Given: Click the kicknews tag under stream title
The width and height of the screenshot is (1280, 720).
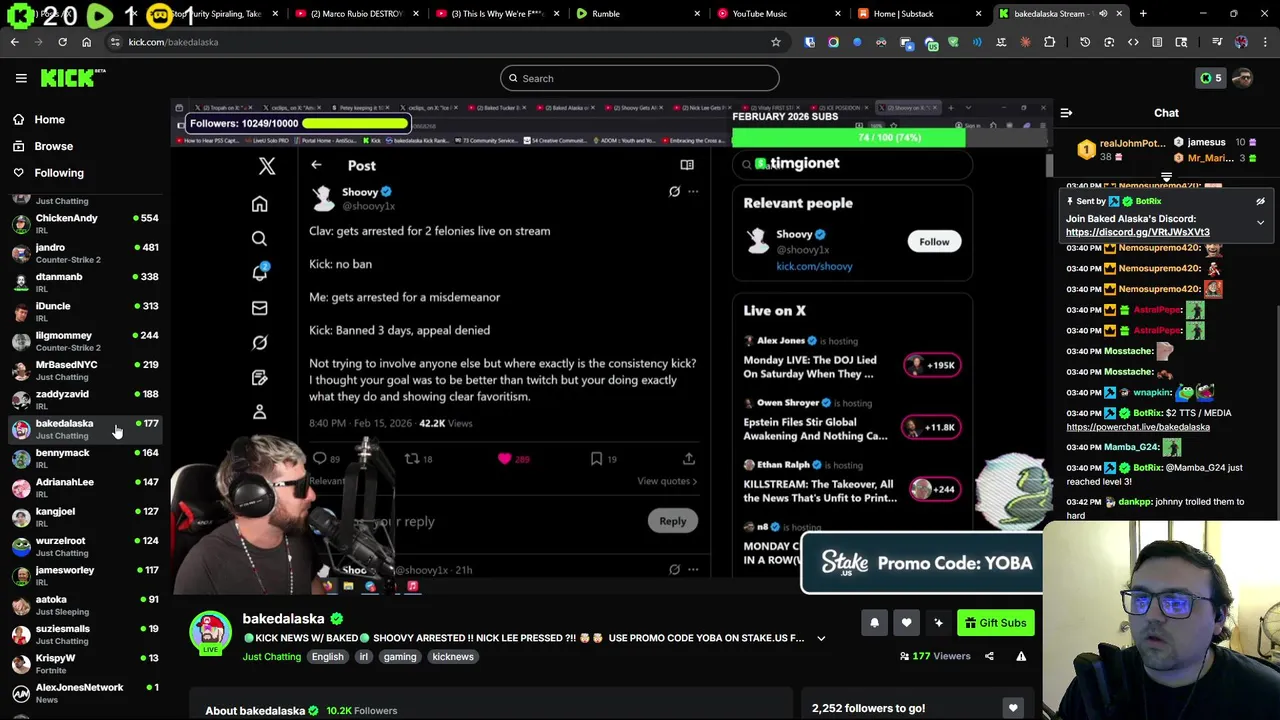Looking at the screenshot, I should [453, 657].
